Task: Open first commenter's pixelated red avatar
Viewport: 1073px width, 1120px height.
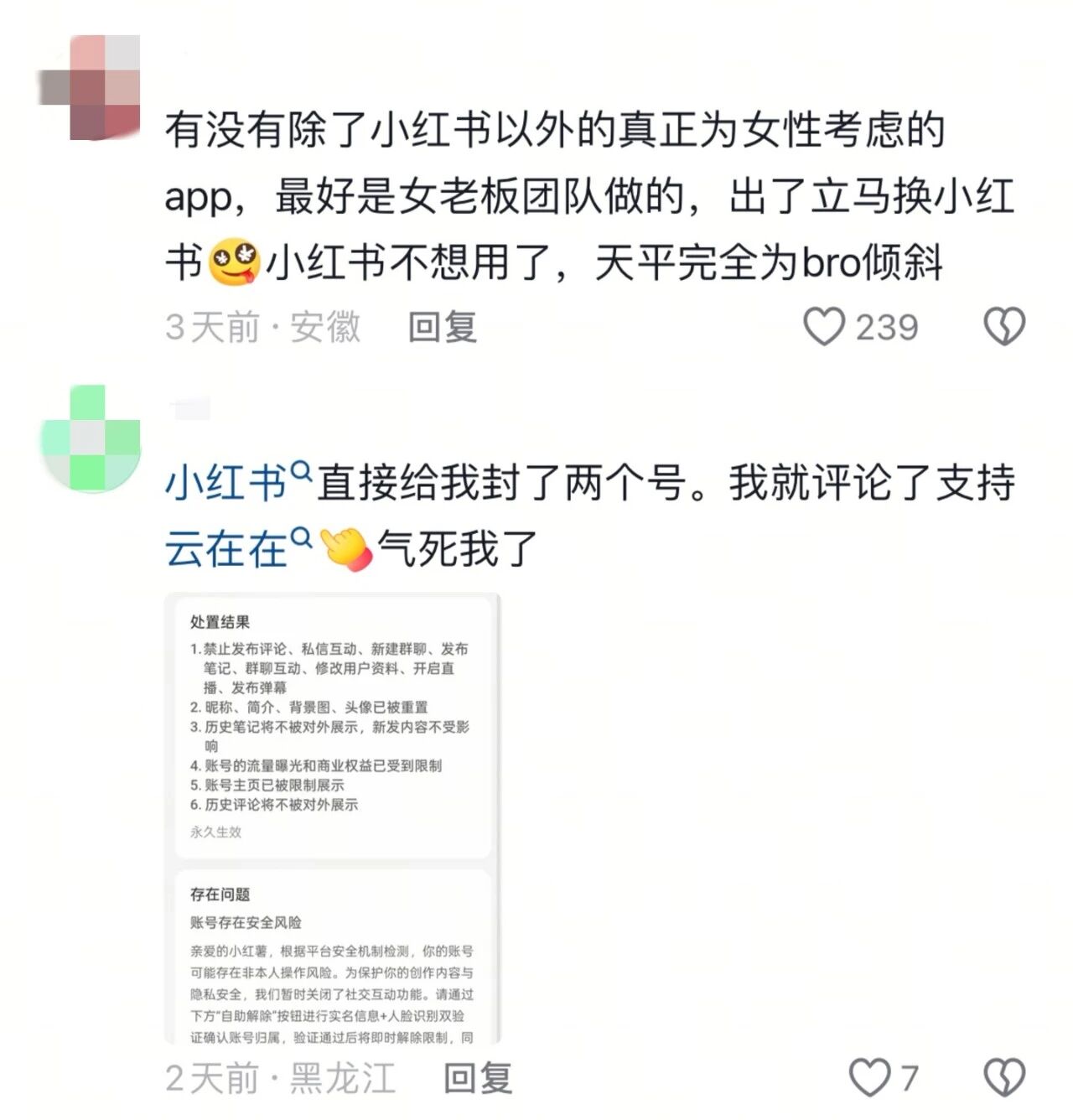Action: [x=90, y=86]
